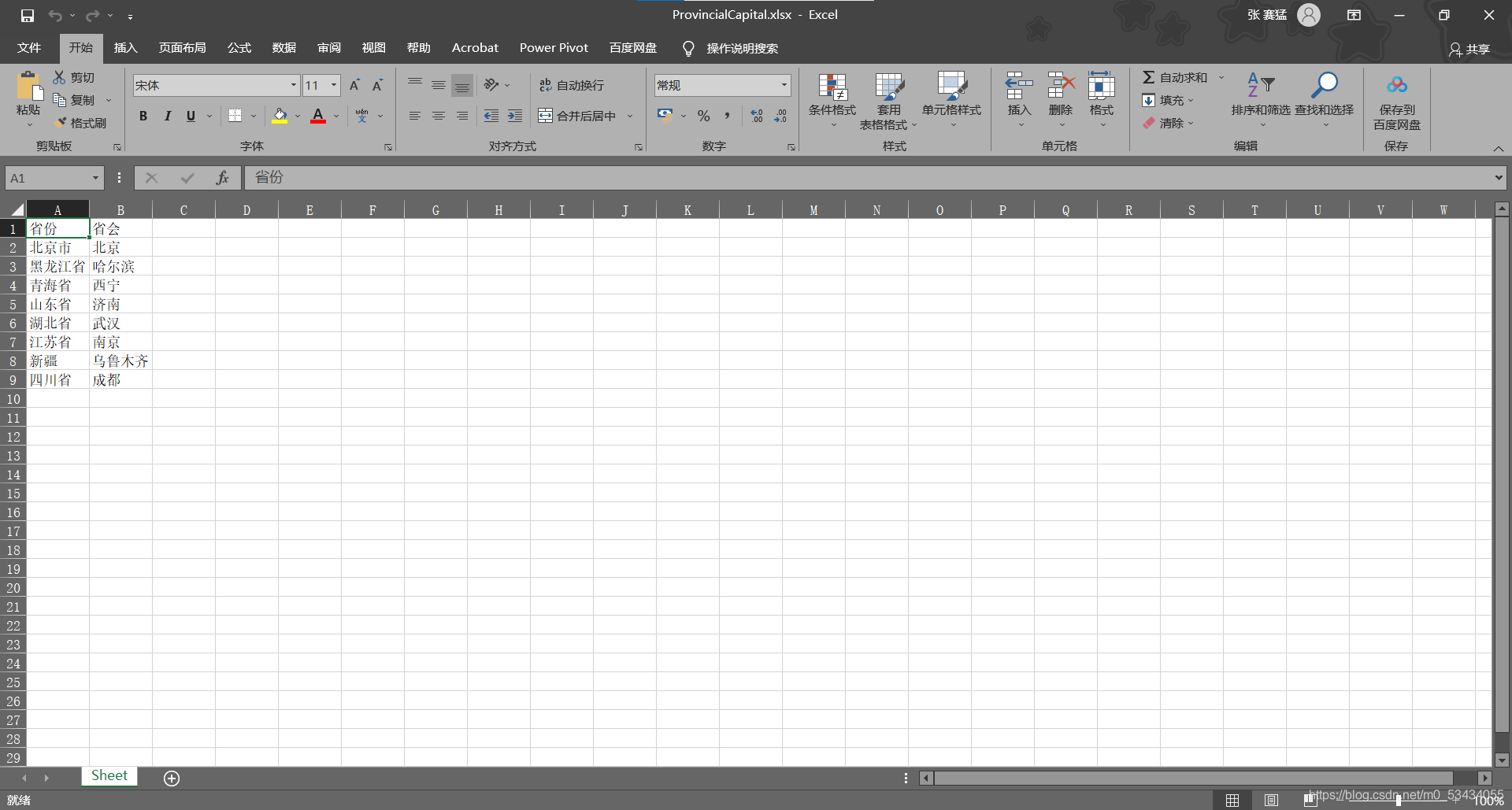Click the comma style icon
1512x810 pixels.
(727, 116)
